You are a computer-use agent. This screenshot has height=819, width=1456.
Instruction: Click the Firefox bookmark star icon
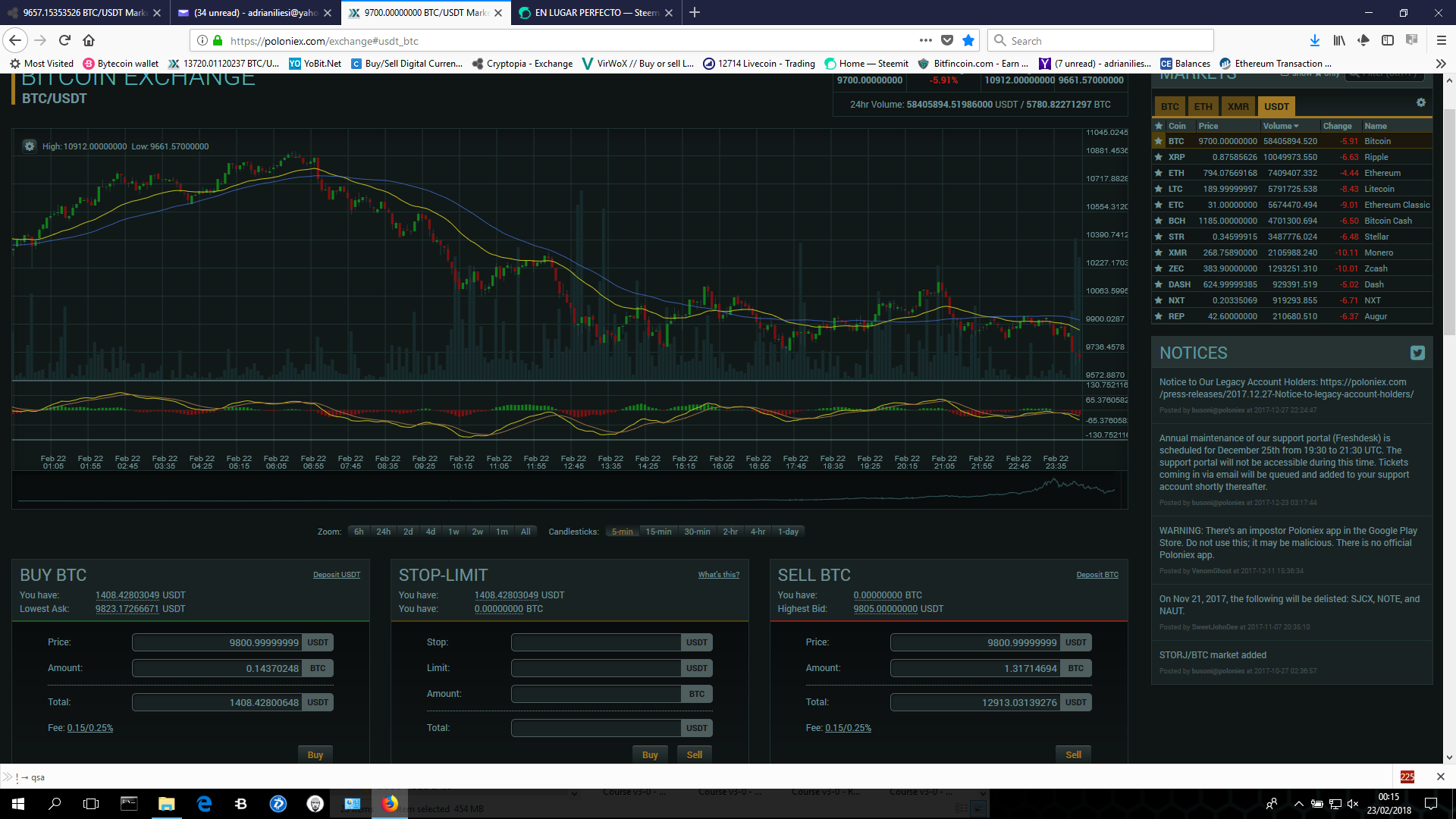968,41
